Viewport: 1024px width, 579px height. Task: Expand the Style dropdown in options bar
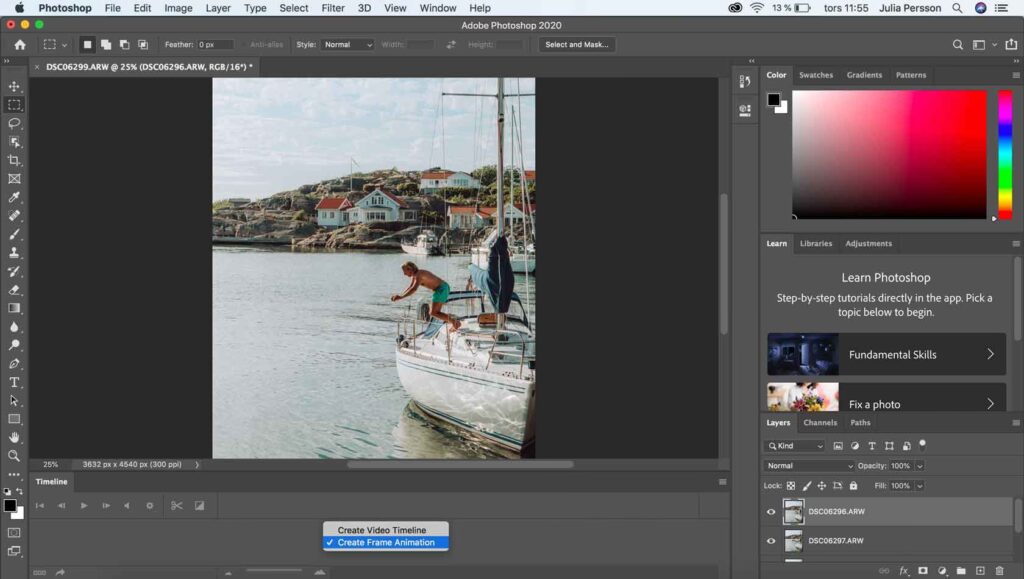point(348,45)
